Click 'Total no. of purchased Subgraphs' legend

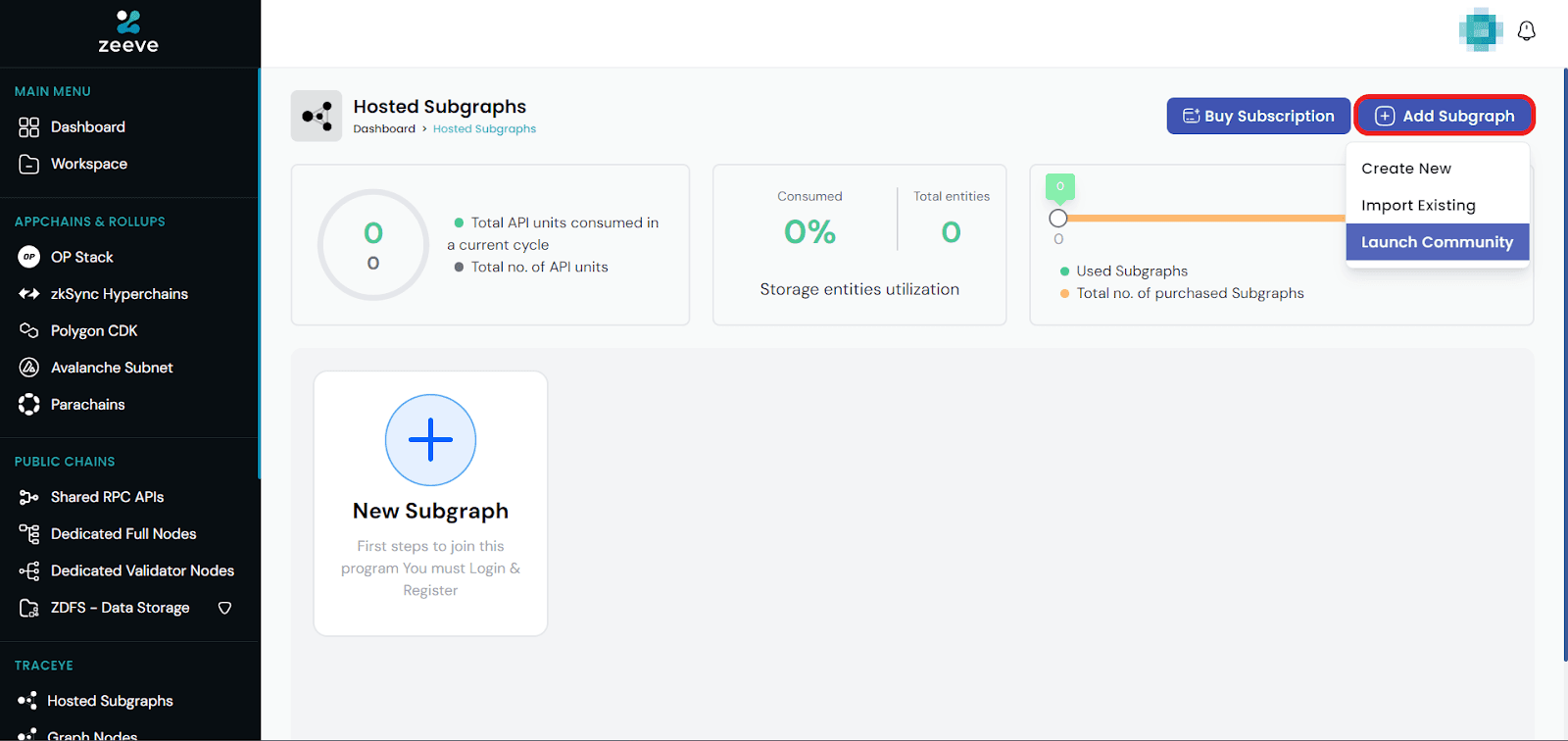pos(1190,293)
